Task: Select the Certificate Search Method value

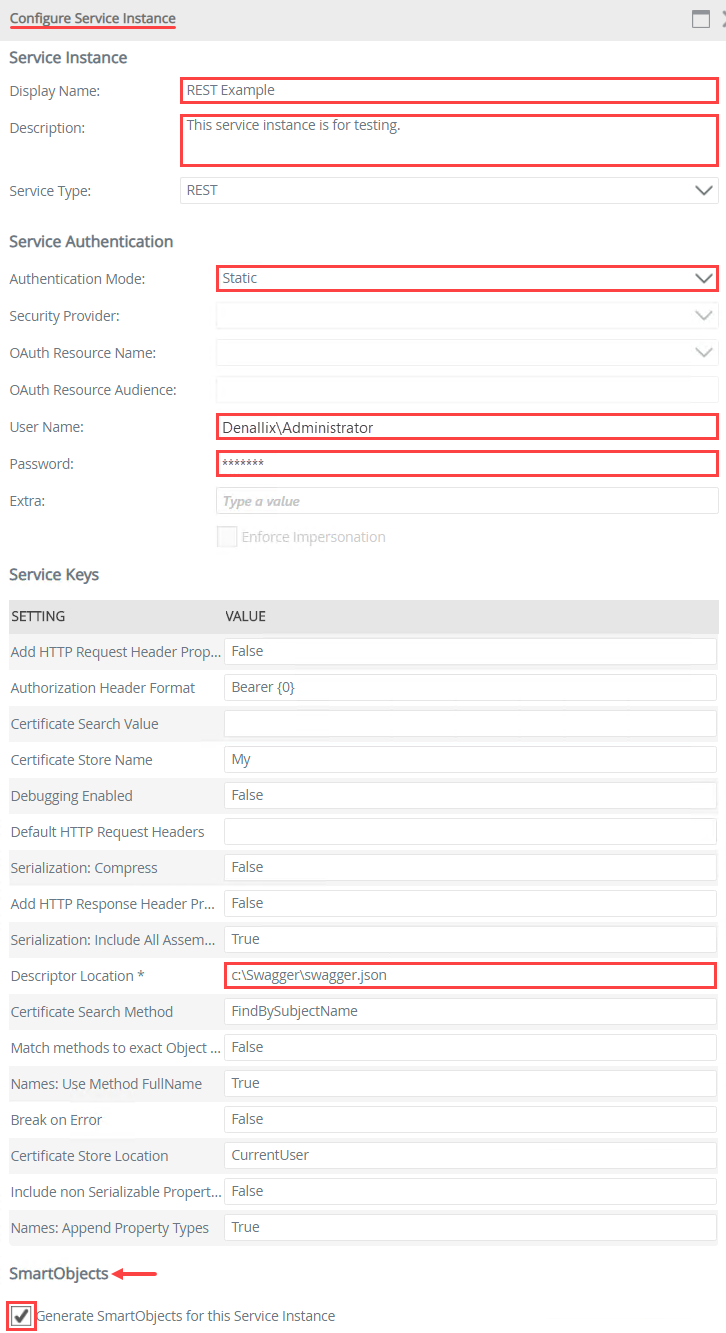Action: click(470, 1011)
